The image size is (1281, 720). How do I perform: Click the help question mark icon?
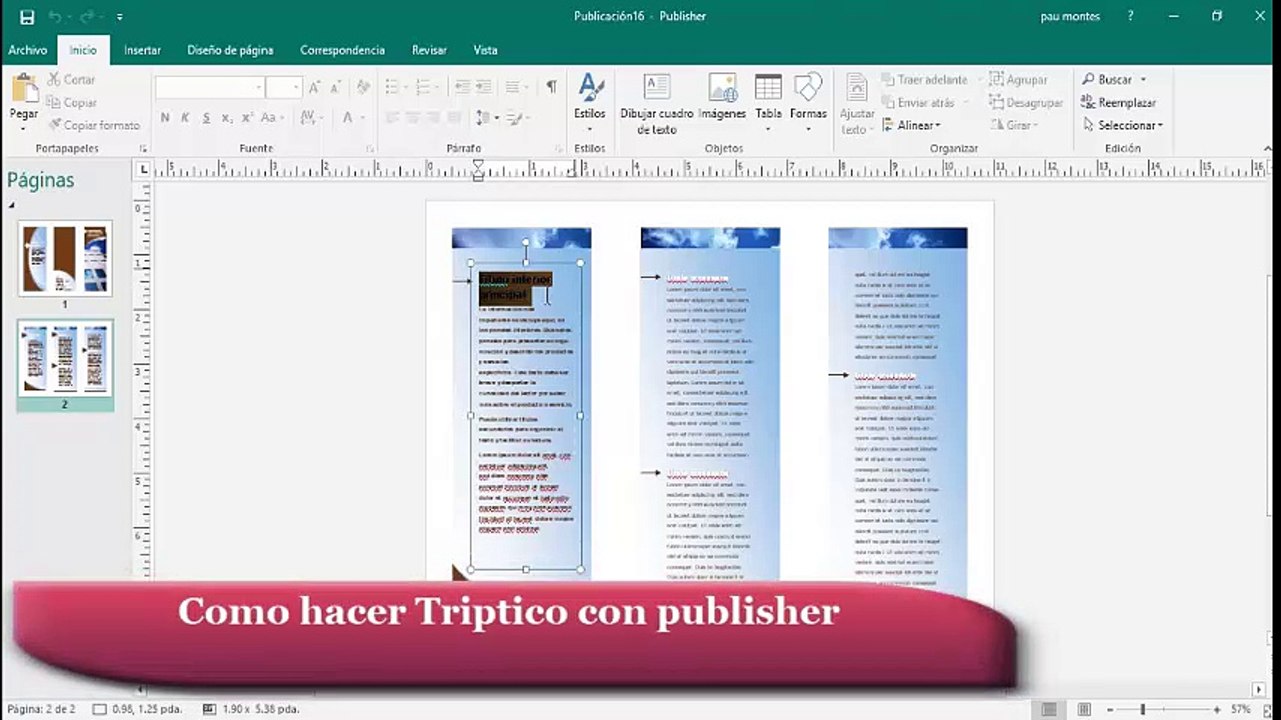1131,16
